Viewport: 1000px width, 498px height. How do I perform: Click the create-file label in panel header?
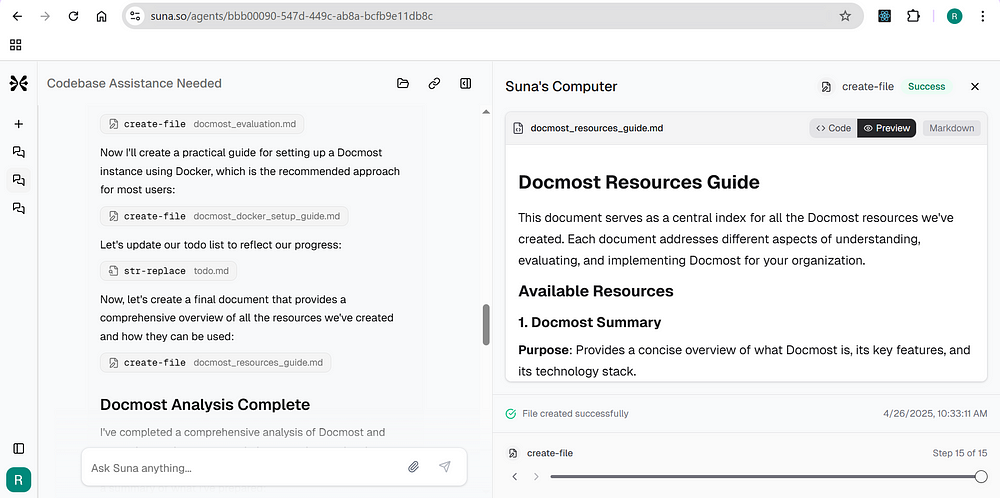868,87
